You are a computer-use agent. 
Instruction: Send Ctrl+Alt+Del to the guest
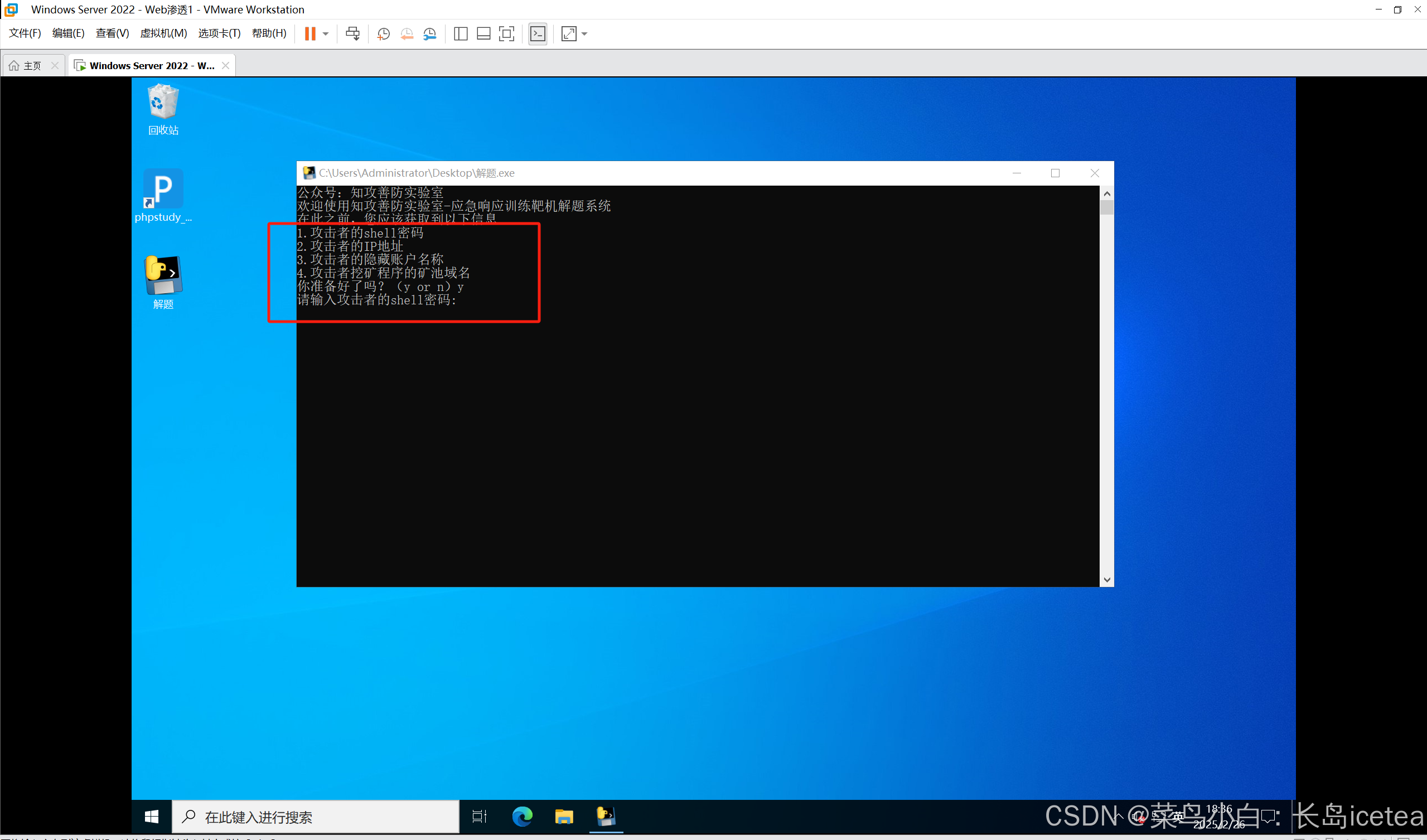click(353, 34)
